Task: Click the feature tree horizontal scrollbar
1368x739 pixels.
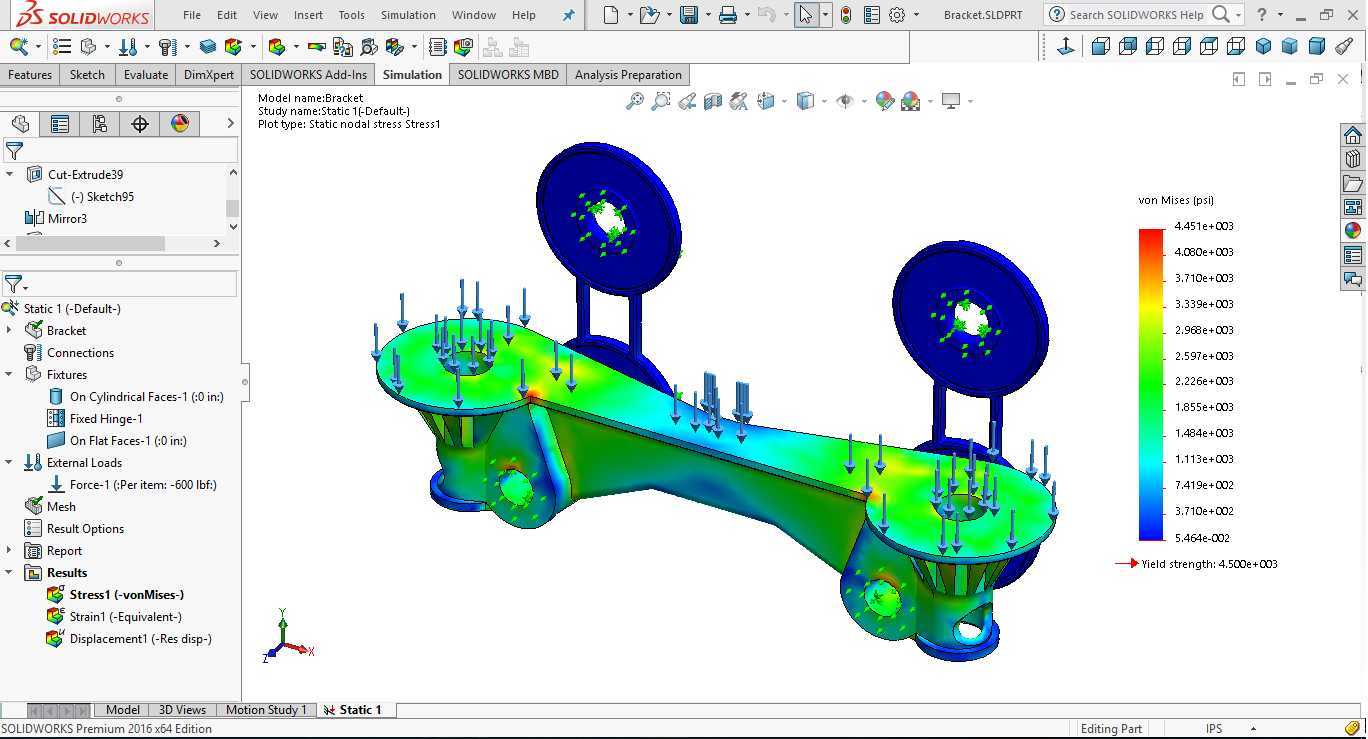Action: pyautogui.click(x=90, y=243)
